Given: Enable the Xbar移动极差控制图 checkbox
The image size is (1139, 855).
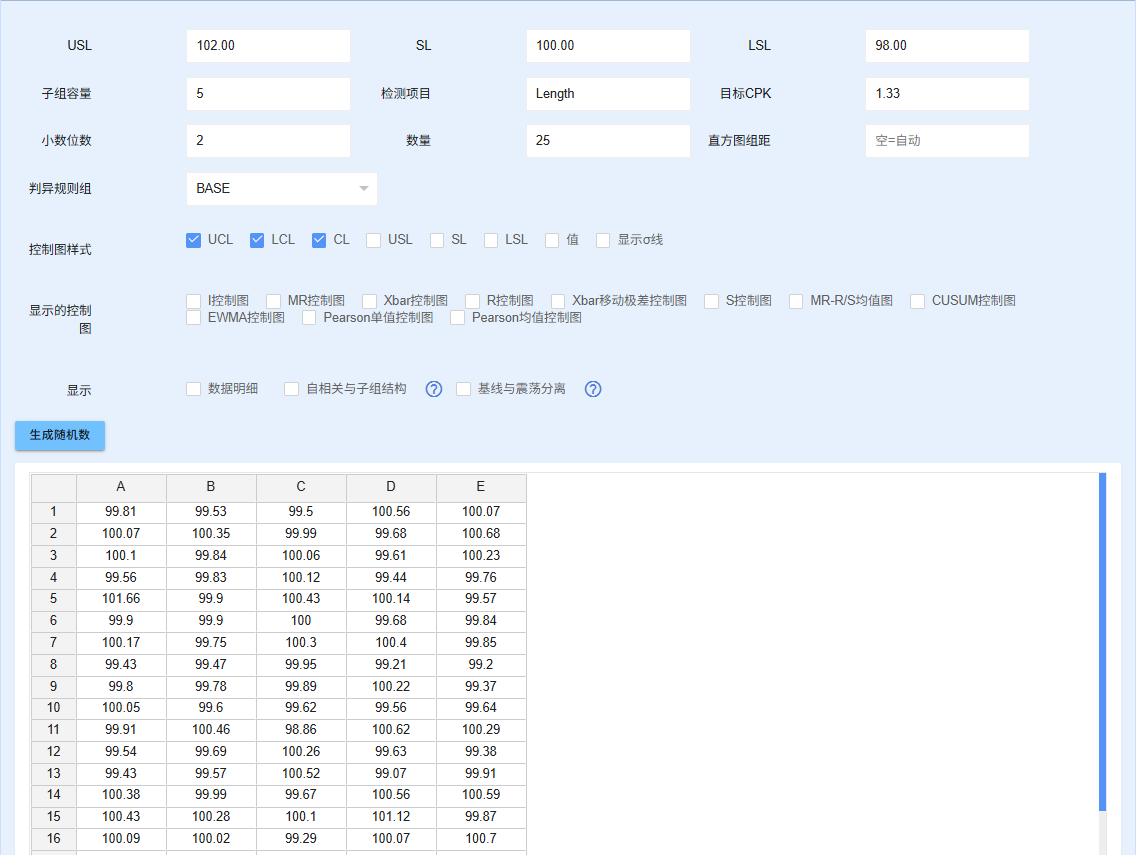Looking at the screenshot, I should click(x=558, y=301).
